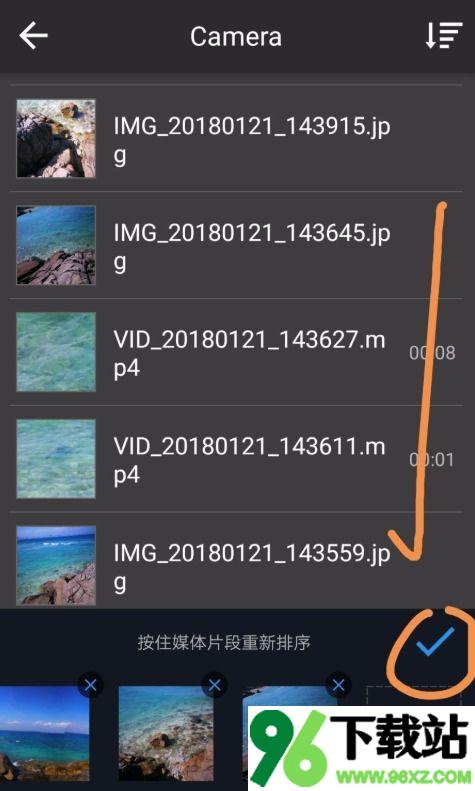Remove second selected clip with X
This screenshot has height=791, width=475.
(x=214, y=685)
